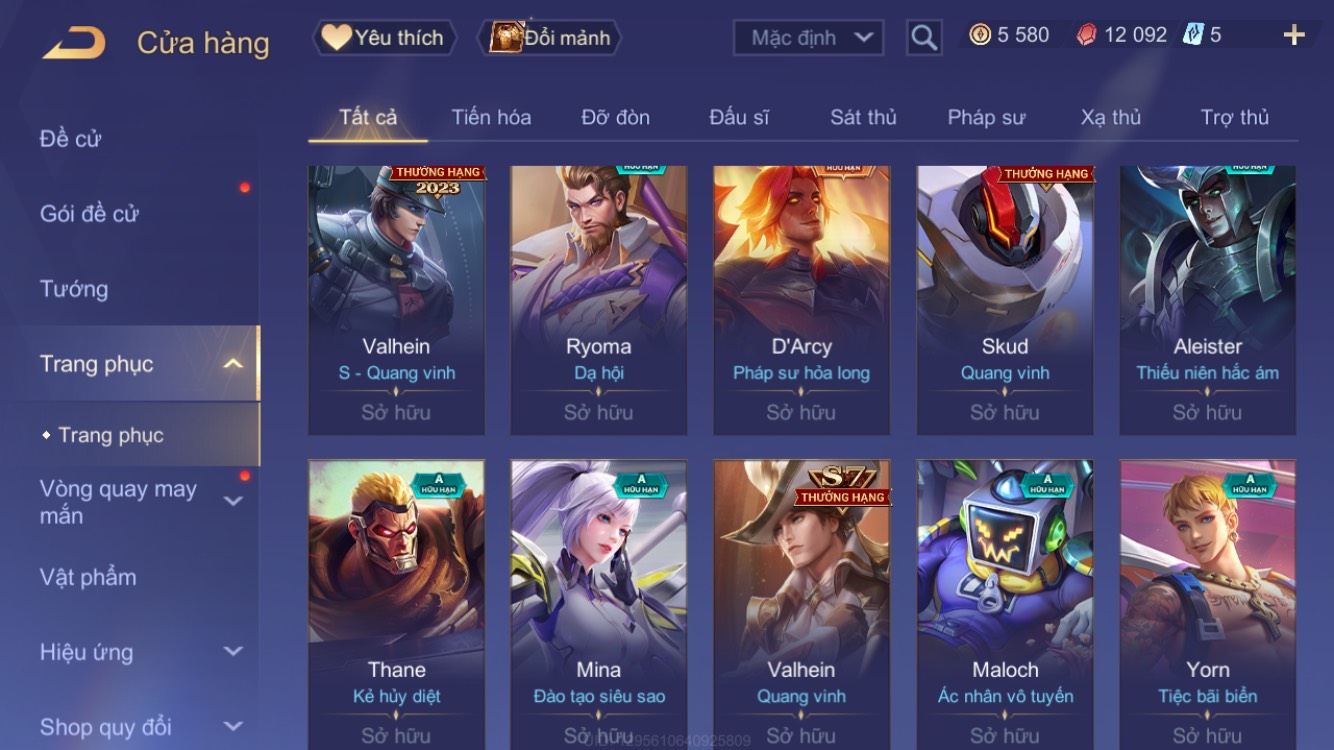Switch to the Sát thủ tab
This screenshot has height=750, width=1334.
point(863,117)
